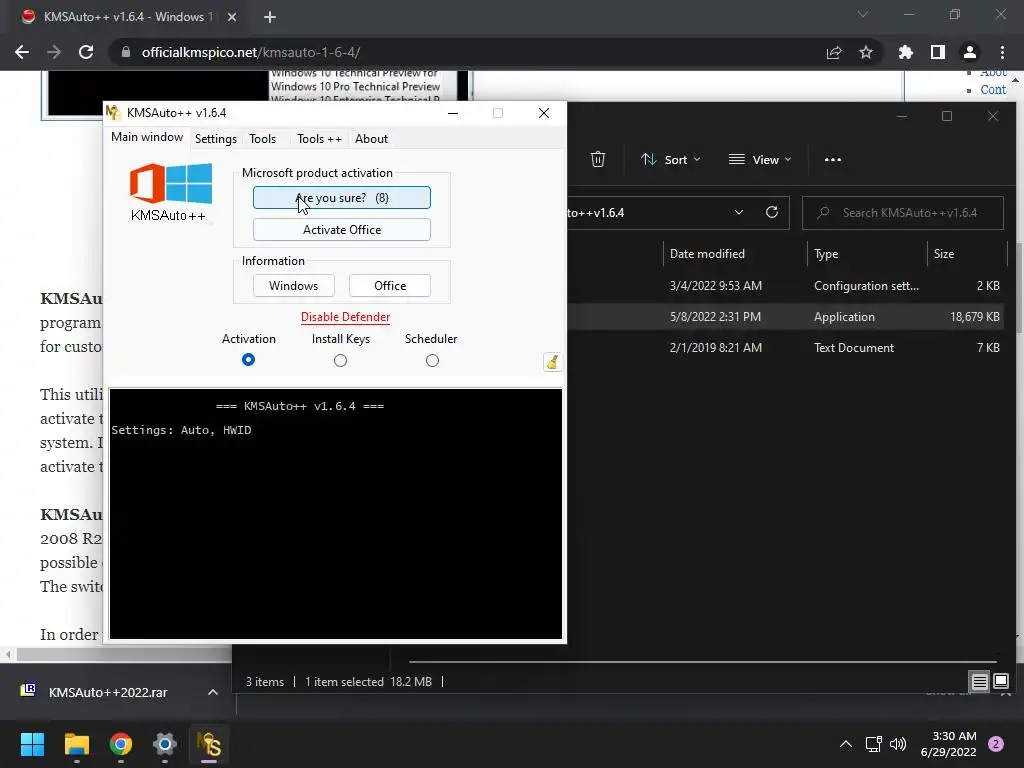The image size is (1024, 768).
Task: Select the Scheduler radio button
Action: pyautogui.click(x=432, y=360)
